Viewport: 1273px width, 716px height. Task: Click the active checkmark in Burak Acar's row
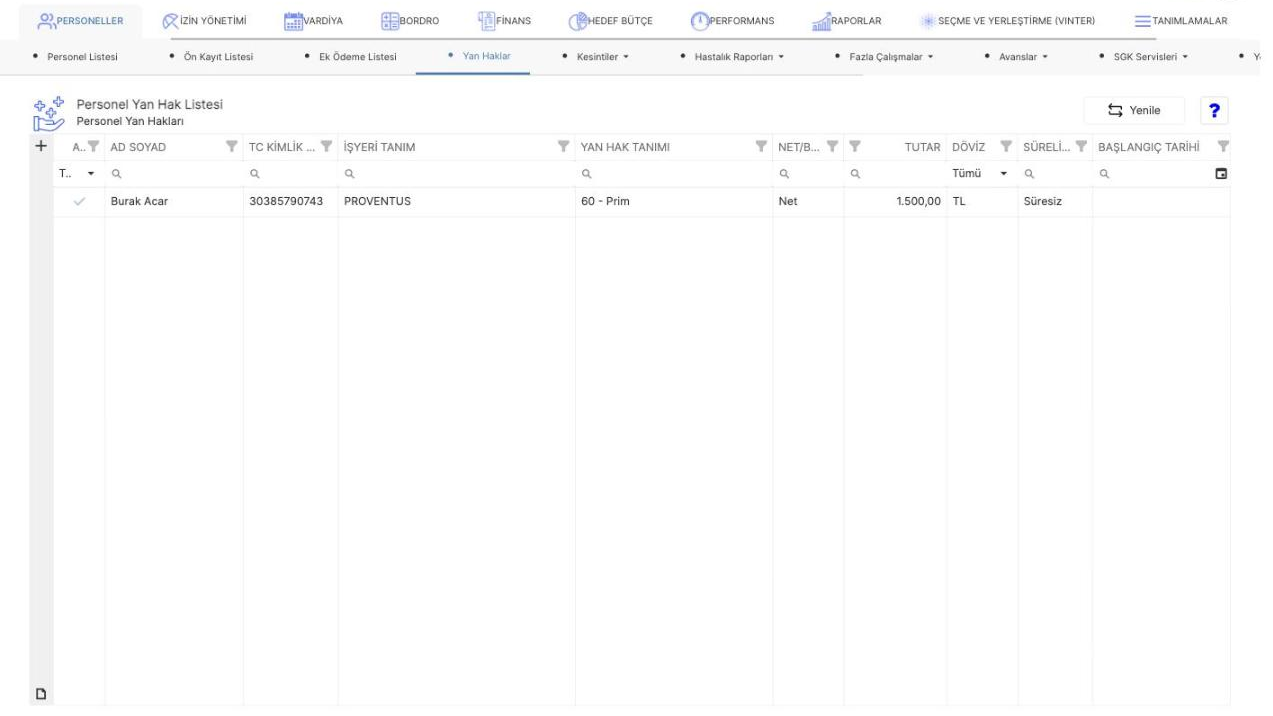click(79, 201)
